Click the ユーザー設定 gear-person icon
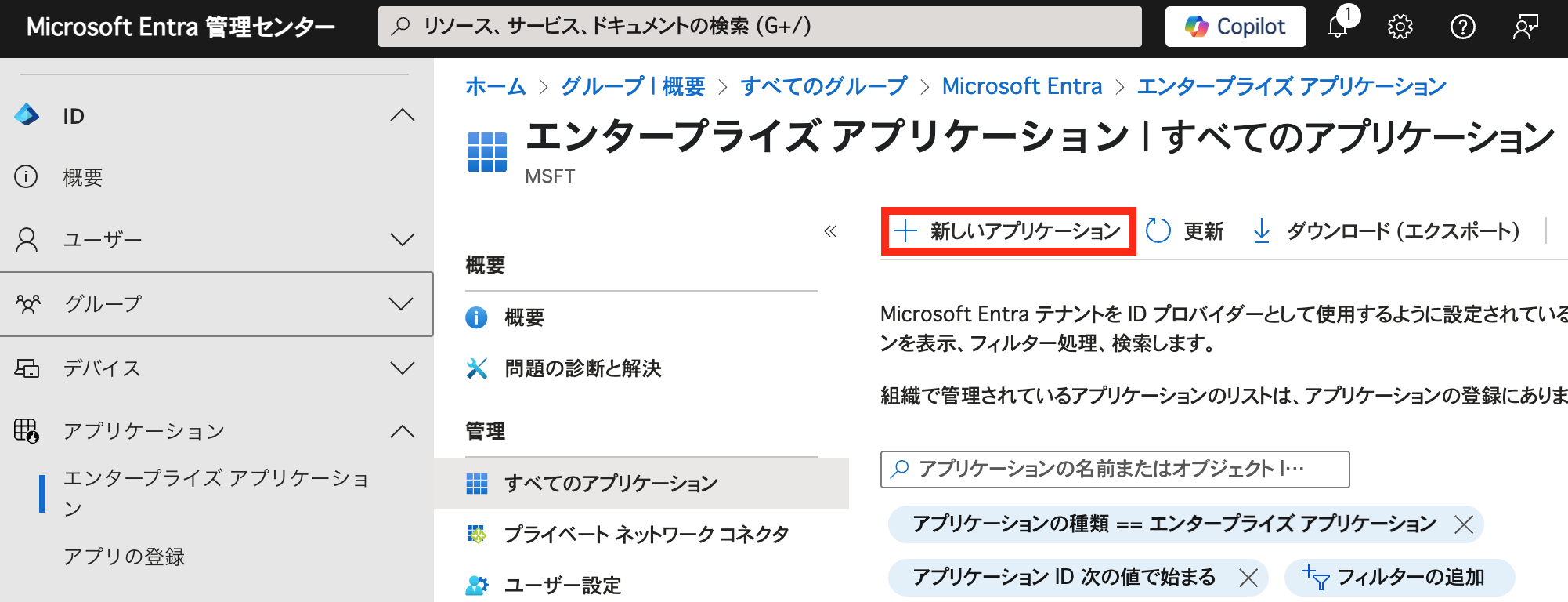Viewport: 1568px width, 602px height. 476,586
